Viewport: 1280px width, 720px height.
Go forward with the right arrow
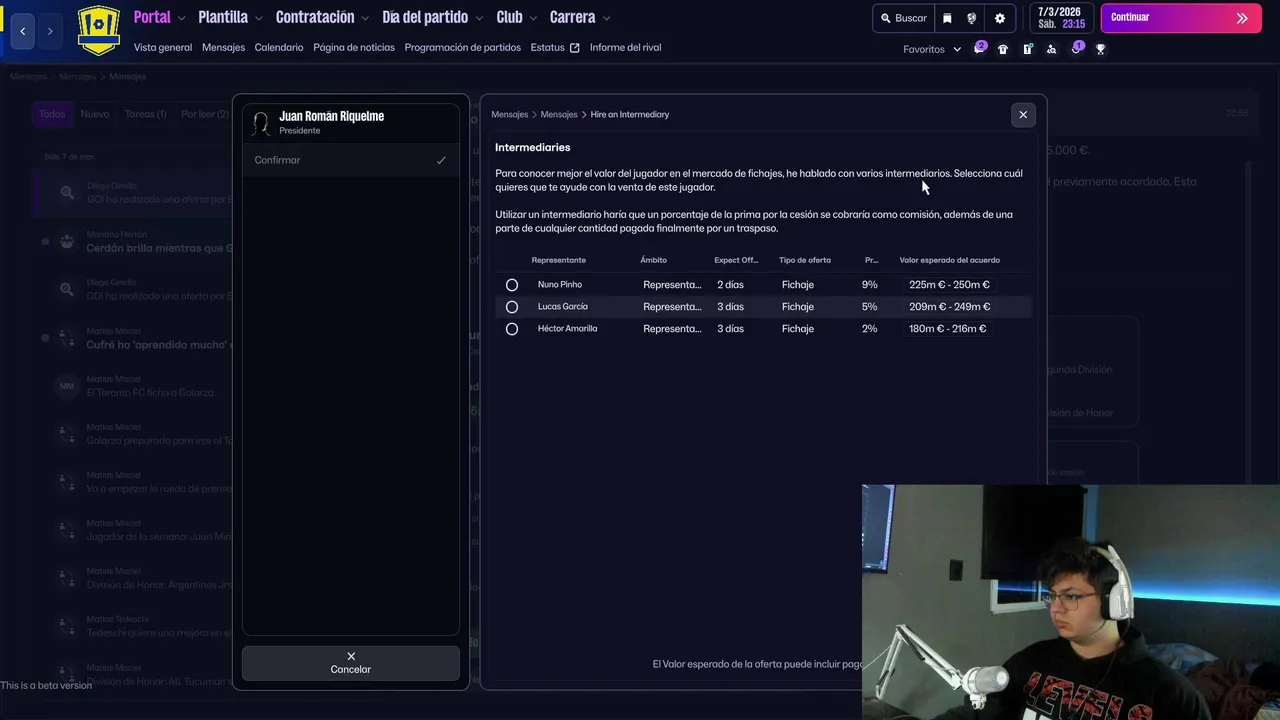click(50, 31)
